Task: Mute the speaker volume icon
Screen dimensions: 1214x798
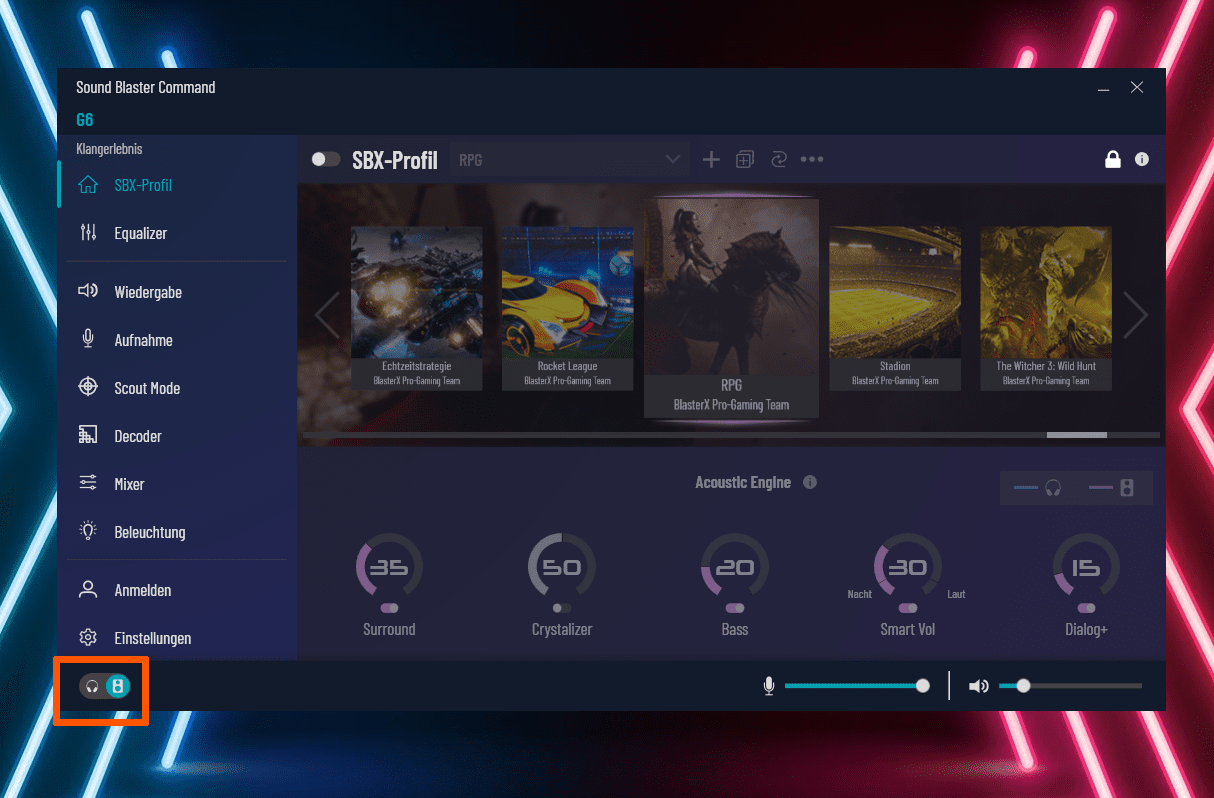Action: pos(979,686)
